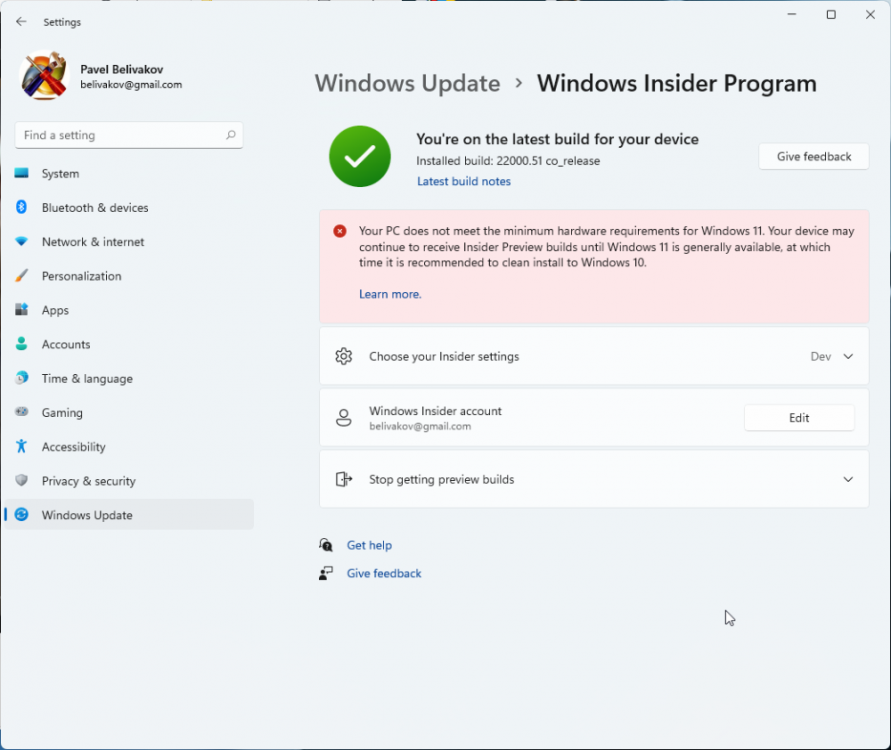This screenshot has width=891, height=750.
Task: Select Gaming in the sidebar
Action: 129,412
